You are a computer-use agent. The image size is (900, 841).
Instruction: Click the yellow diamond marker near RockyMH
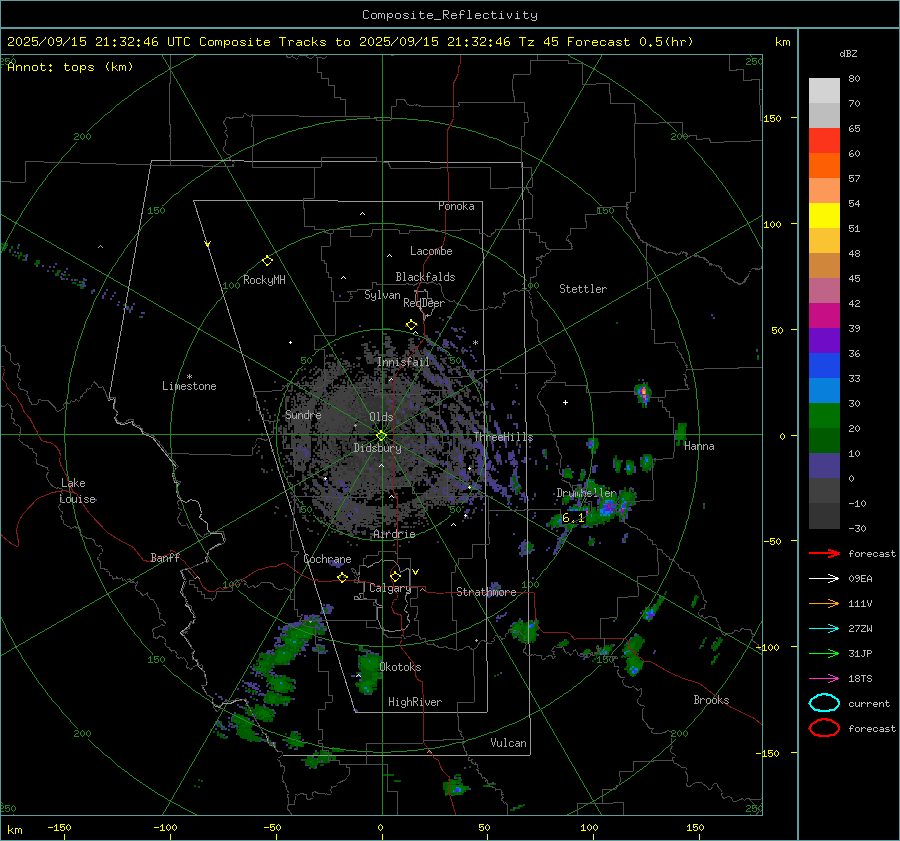(x=267, y=261)
